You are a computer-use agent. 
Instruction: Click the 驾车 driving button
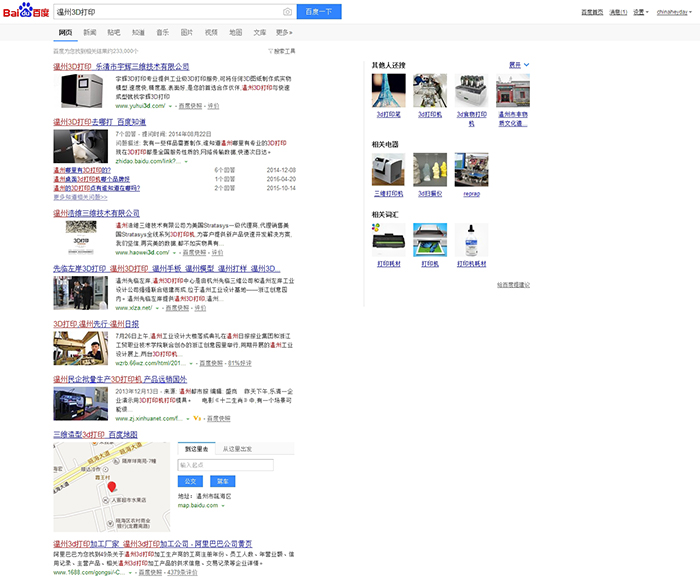point(222,481)
